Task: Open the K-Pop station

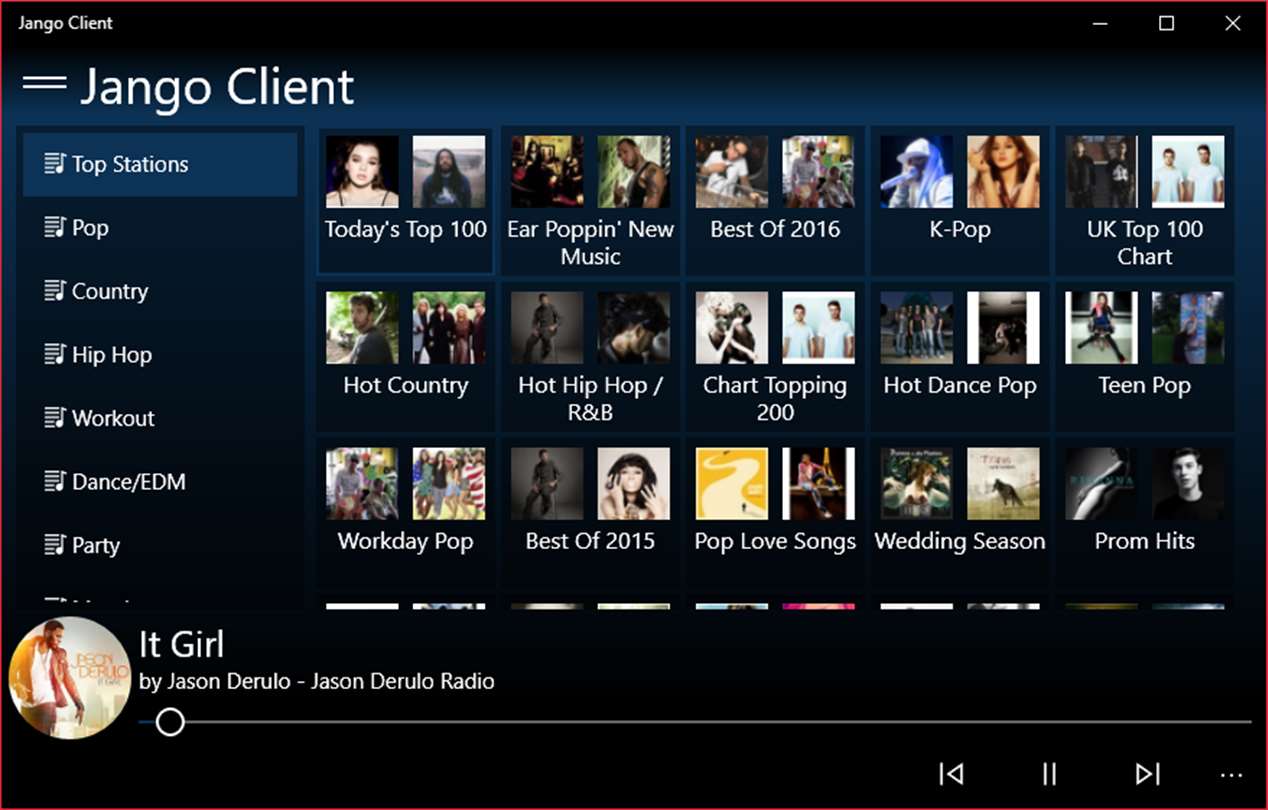Action: [x=960, y=201]
